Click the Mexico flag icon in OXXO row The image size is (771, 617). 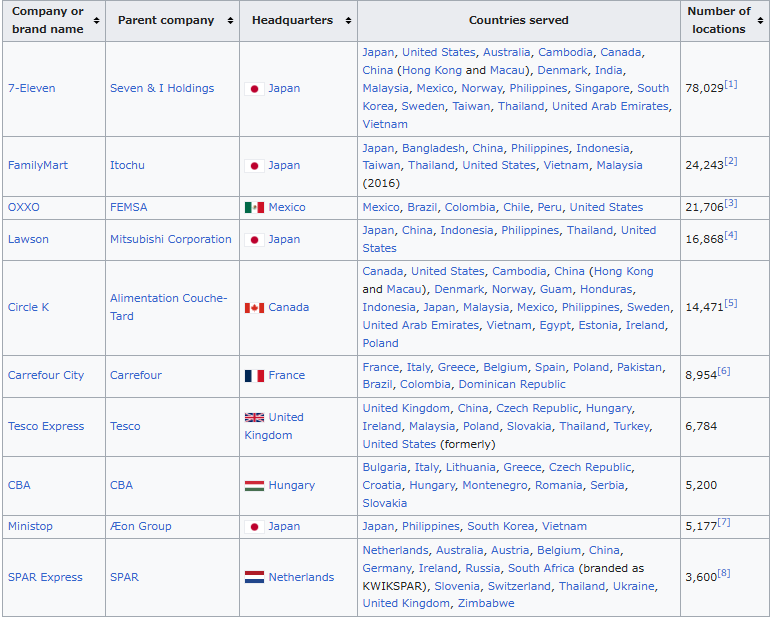[x=254, y=207]
